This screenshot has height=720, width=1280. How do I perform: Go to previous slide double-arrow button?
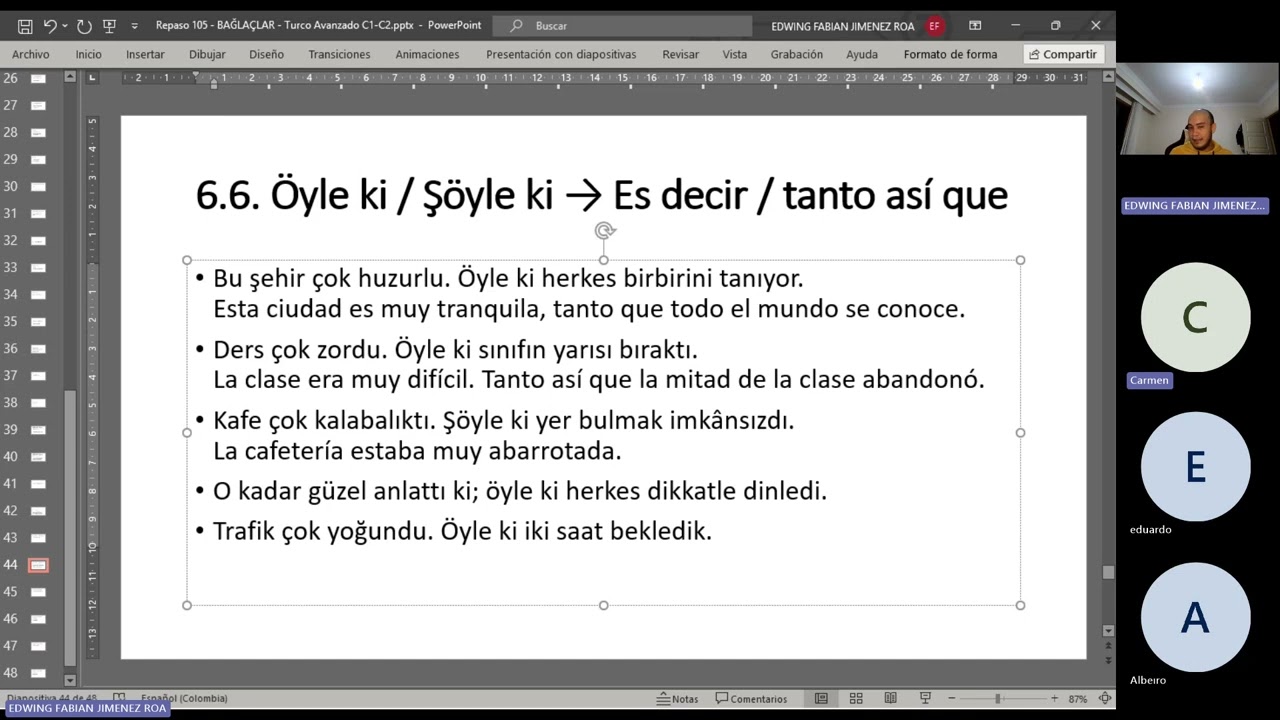(x=1108, y=646)
